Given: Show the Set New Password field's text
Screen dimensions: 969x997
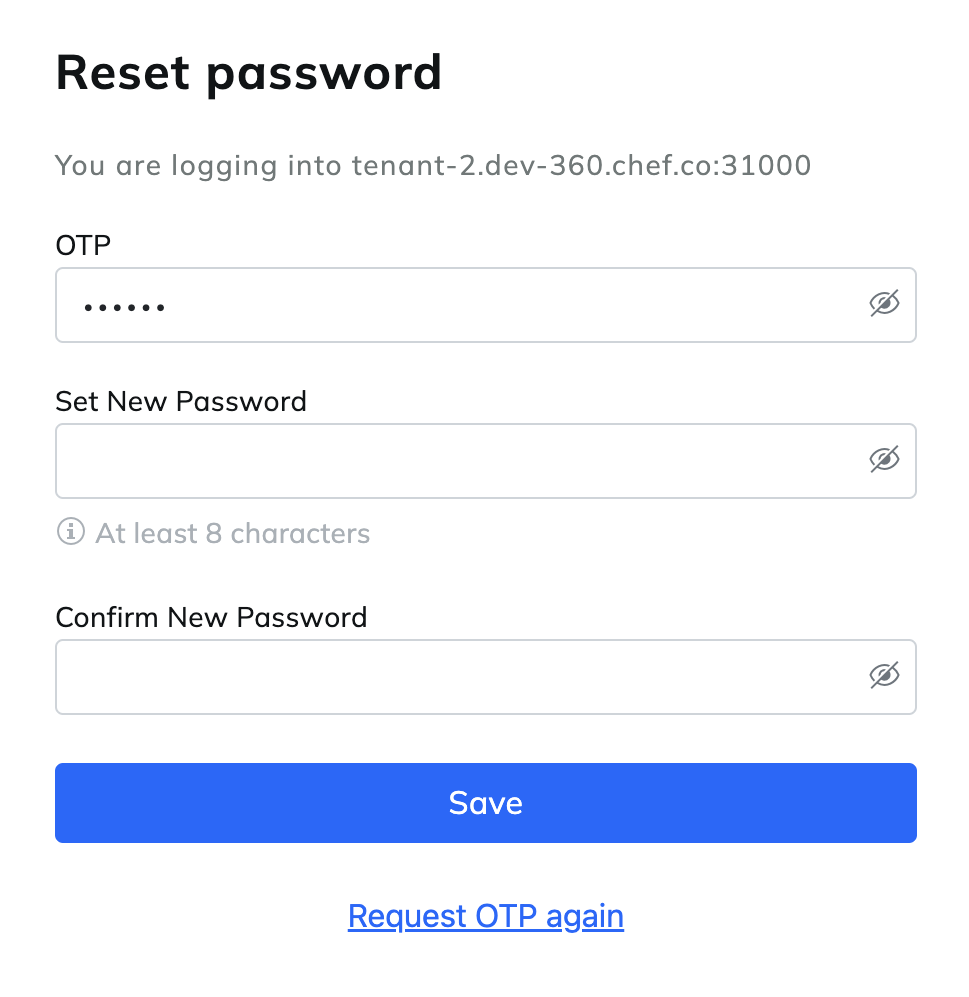Looking at the screenshot, I should click(x=884, y=460).
